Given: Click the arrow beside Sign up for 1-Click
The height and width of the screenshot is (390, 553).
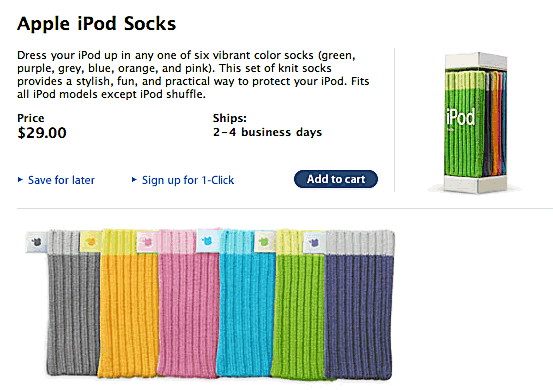Looking at the screenshot, I should point(134,180).
